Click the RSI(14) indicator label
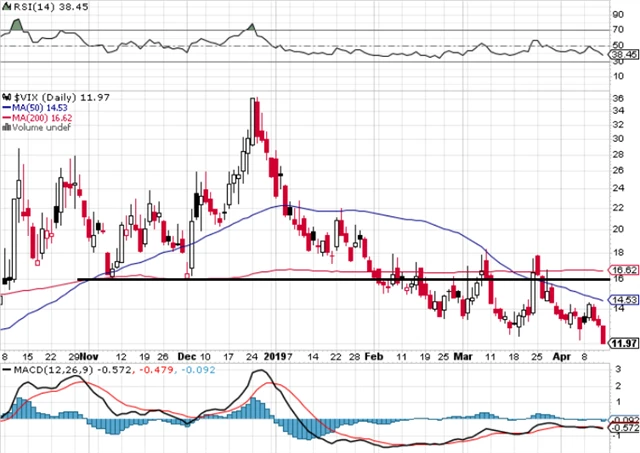The height and width of the screenshot is (453, 640). coord(23,6)
